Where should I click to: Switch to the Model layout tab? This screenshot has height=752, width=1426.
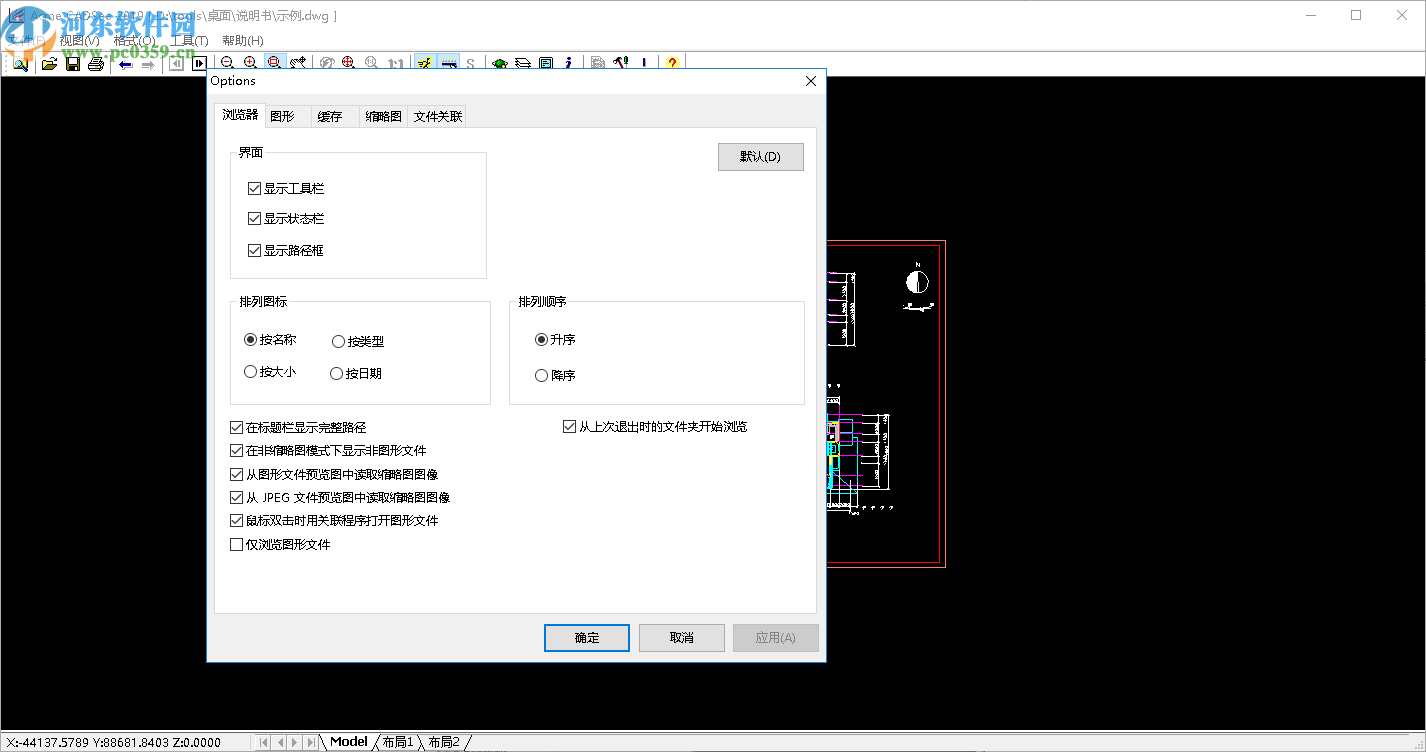349,742
